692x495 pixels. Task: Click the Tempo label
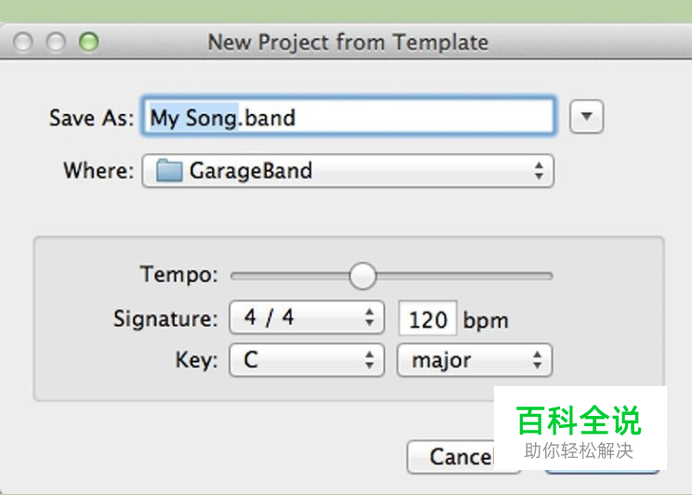(x=179, y=274)
